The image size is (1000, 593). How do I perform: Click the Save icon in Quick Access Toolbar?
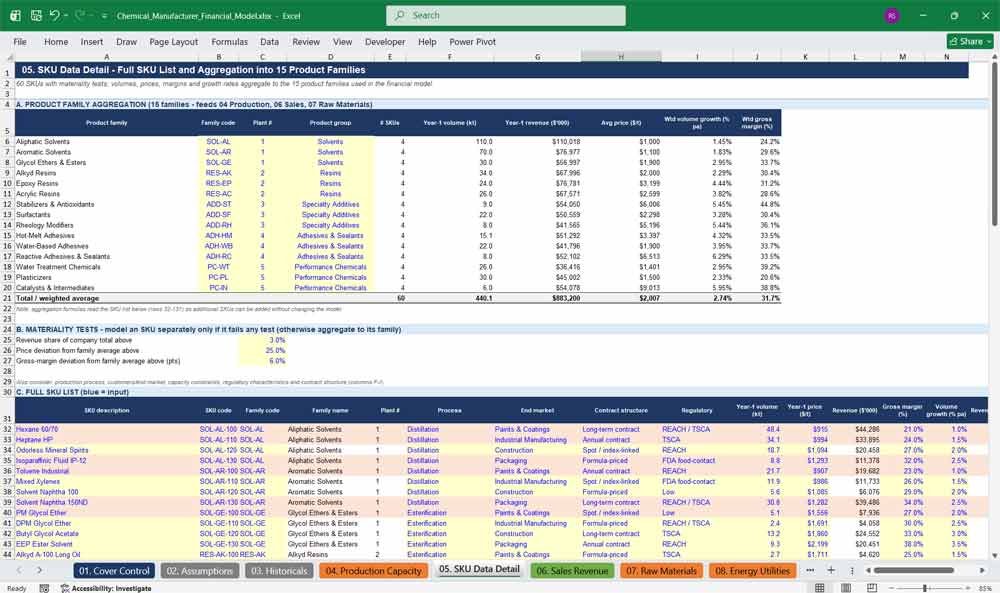click(x=36, y=15)
